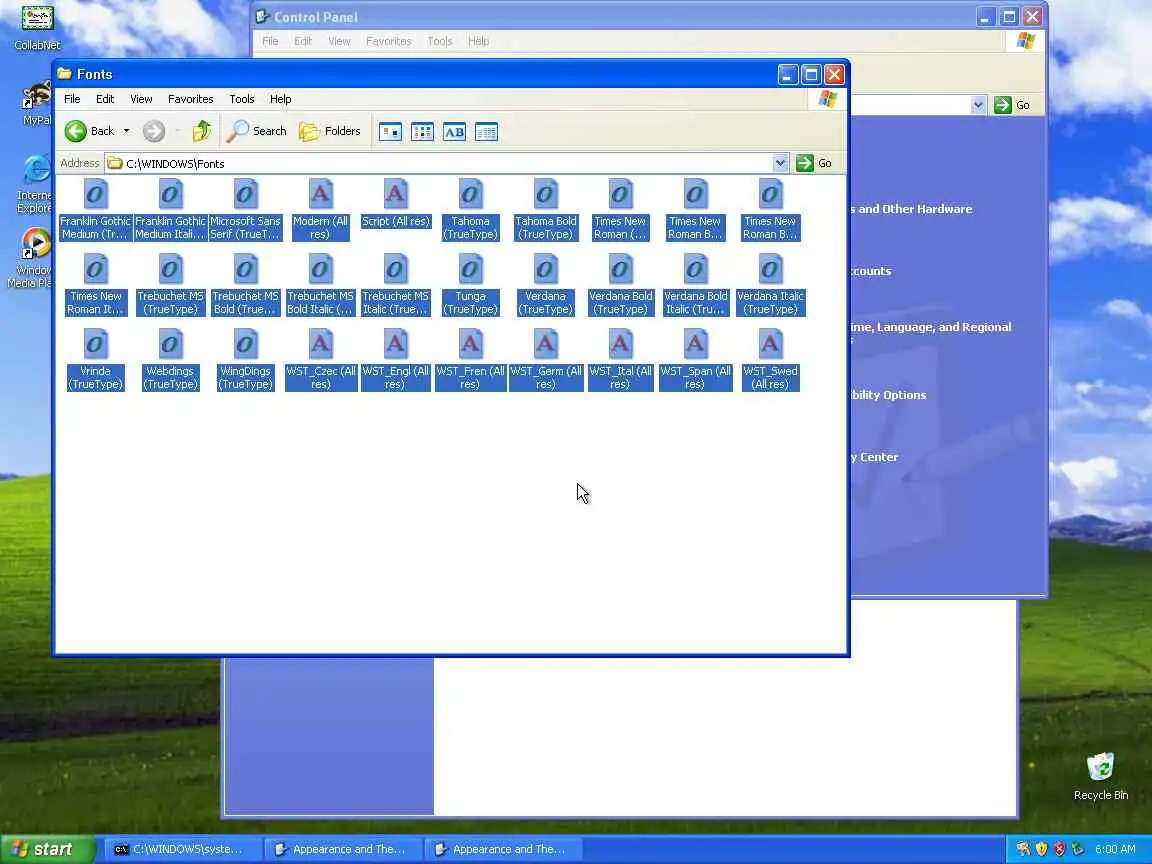This screenshot has width=1152, height=864.
Task: Expand the Fonts address bar dropdown
Action: pos(780,163)
